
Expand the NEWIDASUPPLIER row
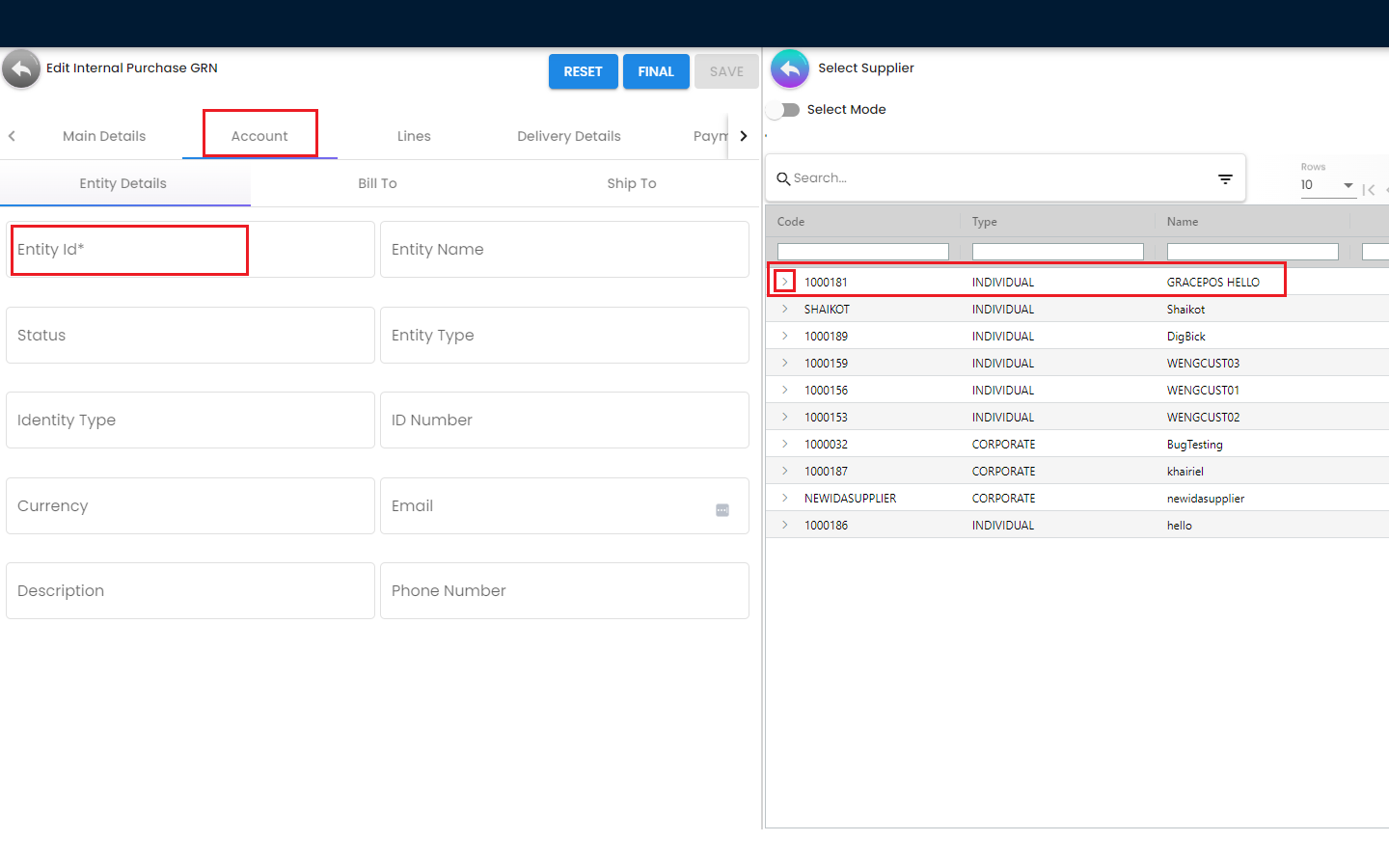pyautogui.click(x=785, y=499)
